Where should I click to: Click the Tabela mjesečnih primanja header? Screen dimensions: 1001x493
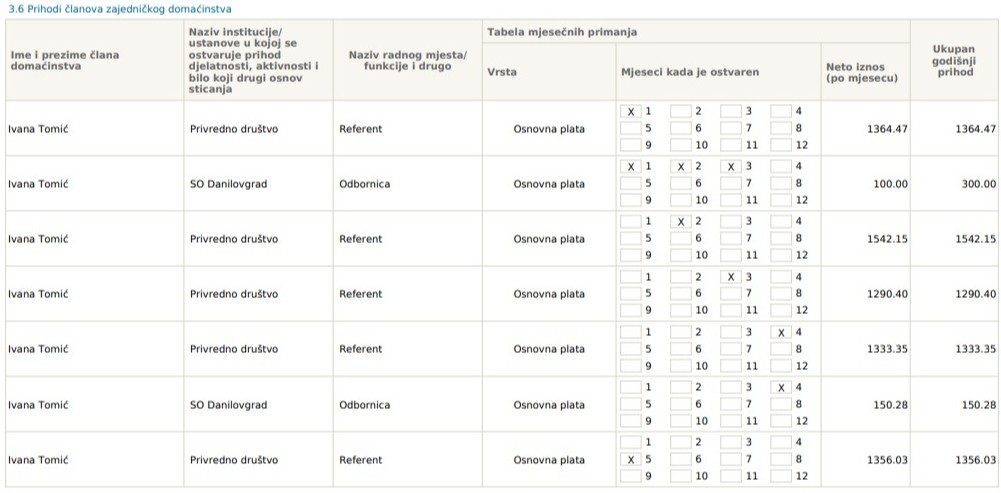click(x=562, y=33)
